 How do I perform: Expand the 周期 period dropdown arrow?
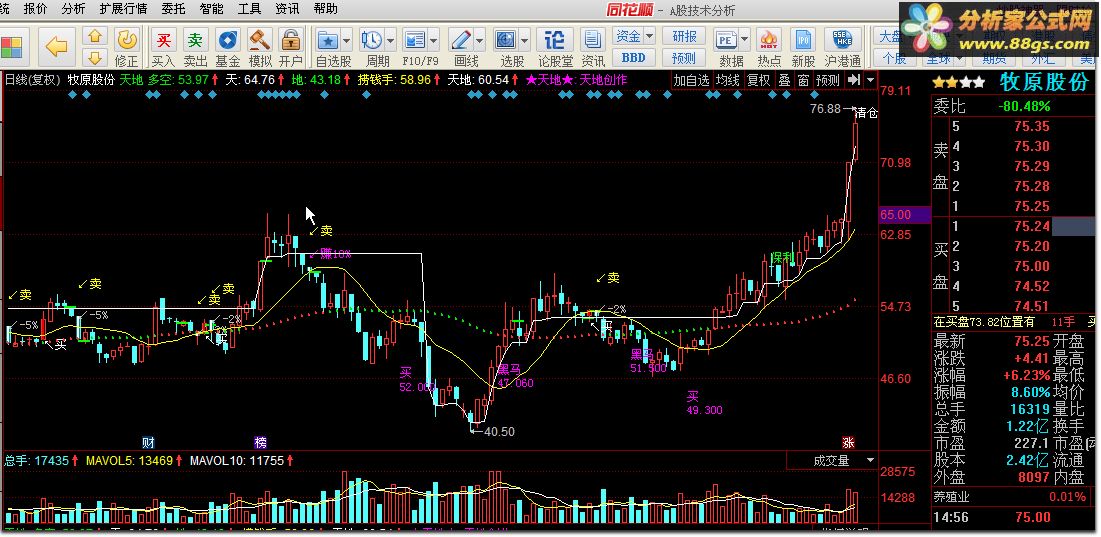[390, 39]
